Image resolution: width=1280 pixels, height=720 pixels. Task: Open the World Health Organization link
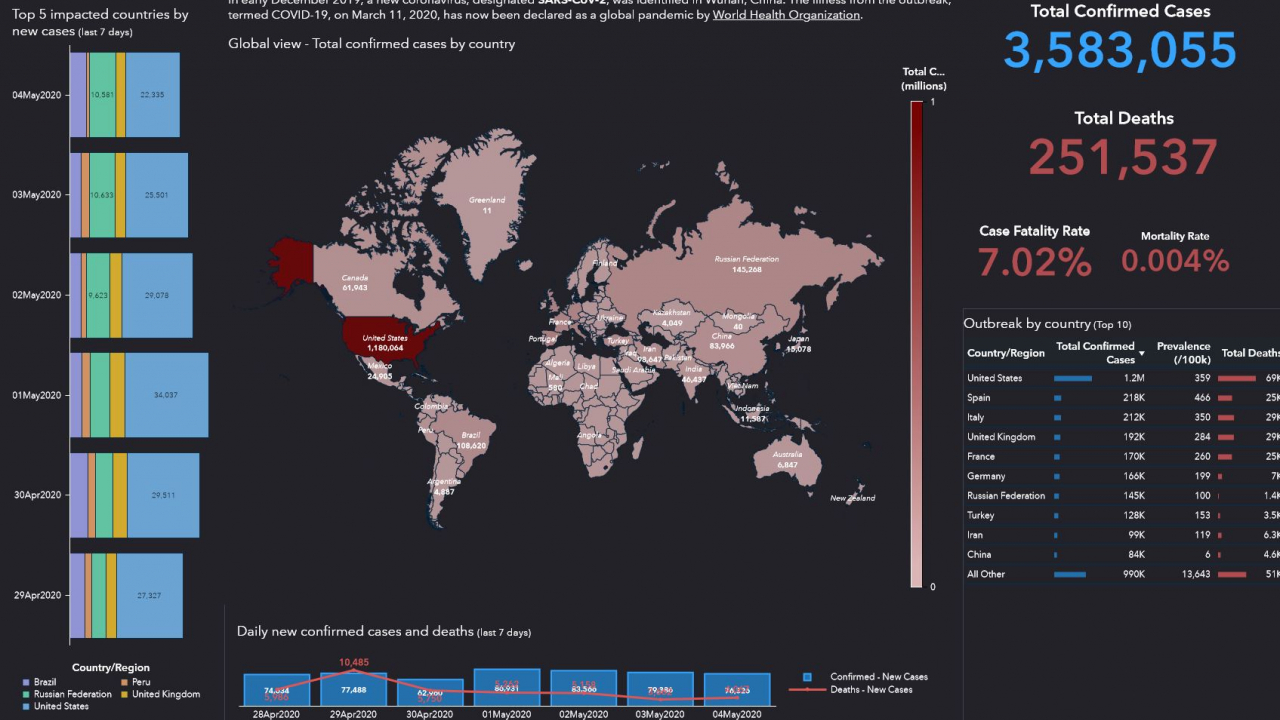pos(786,15)
